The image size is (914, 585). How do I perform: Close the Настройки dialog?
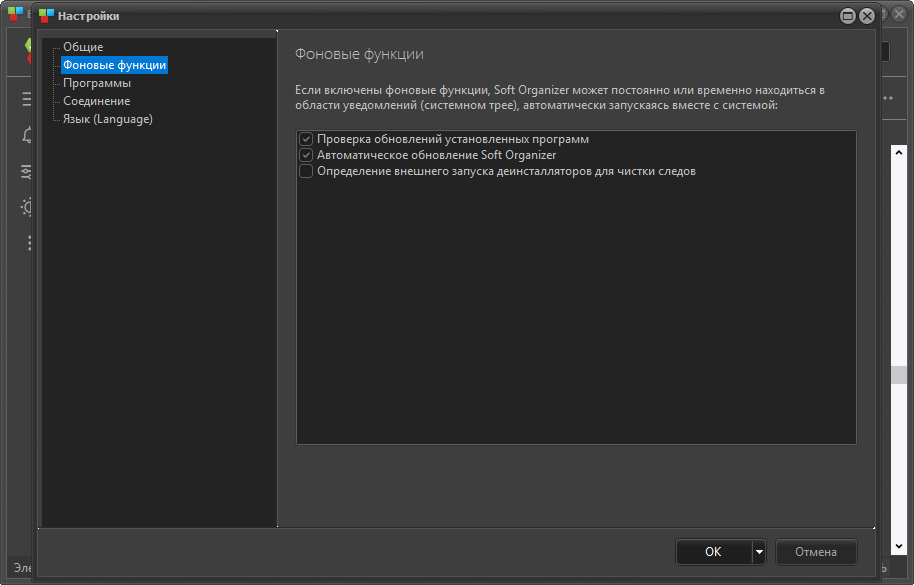pyautogui.click(x=867, y=16)
